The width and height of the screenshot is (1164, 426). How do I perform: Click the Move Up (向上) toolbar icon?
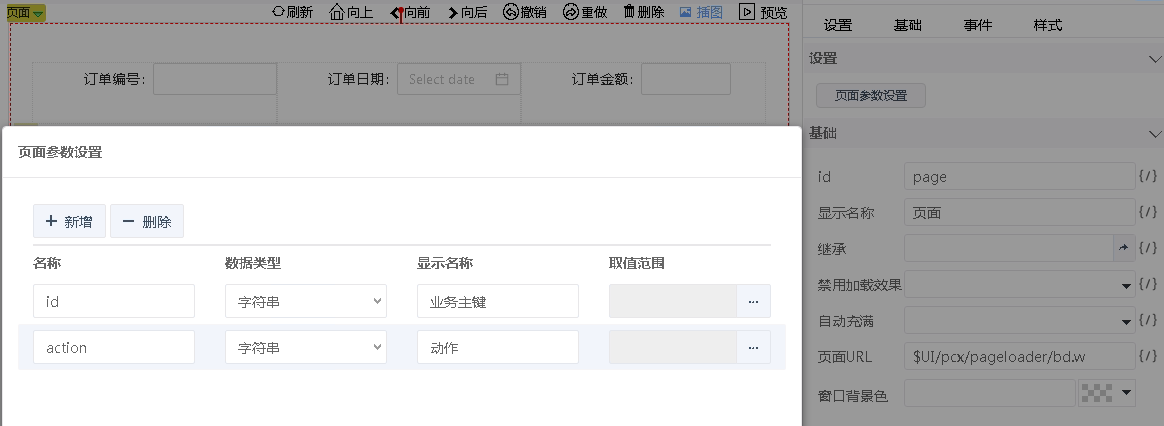click(337, 12)
